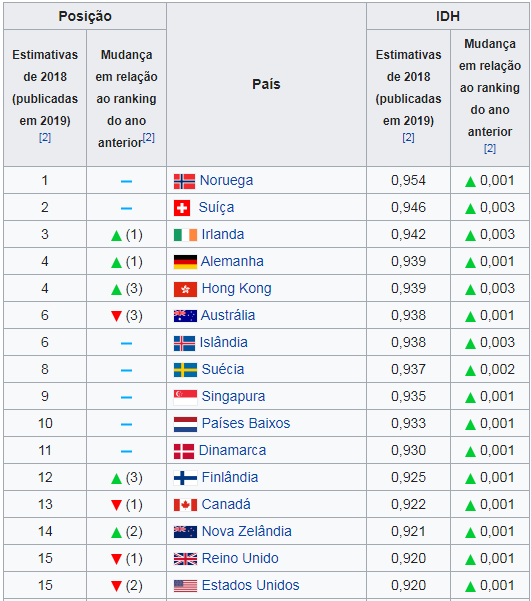The height and width of the screenshot is (601, 531).
Task: Click the Ireland flag icon
Action: pos(185,235)
